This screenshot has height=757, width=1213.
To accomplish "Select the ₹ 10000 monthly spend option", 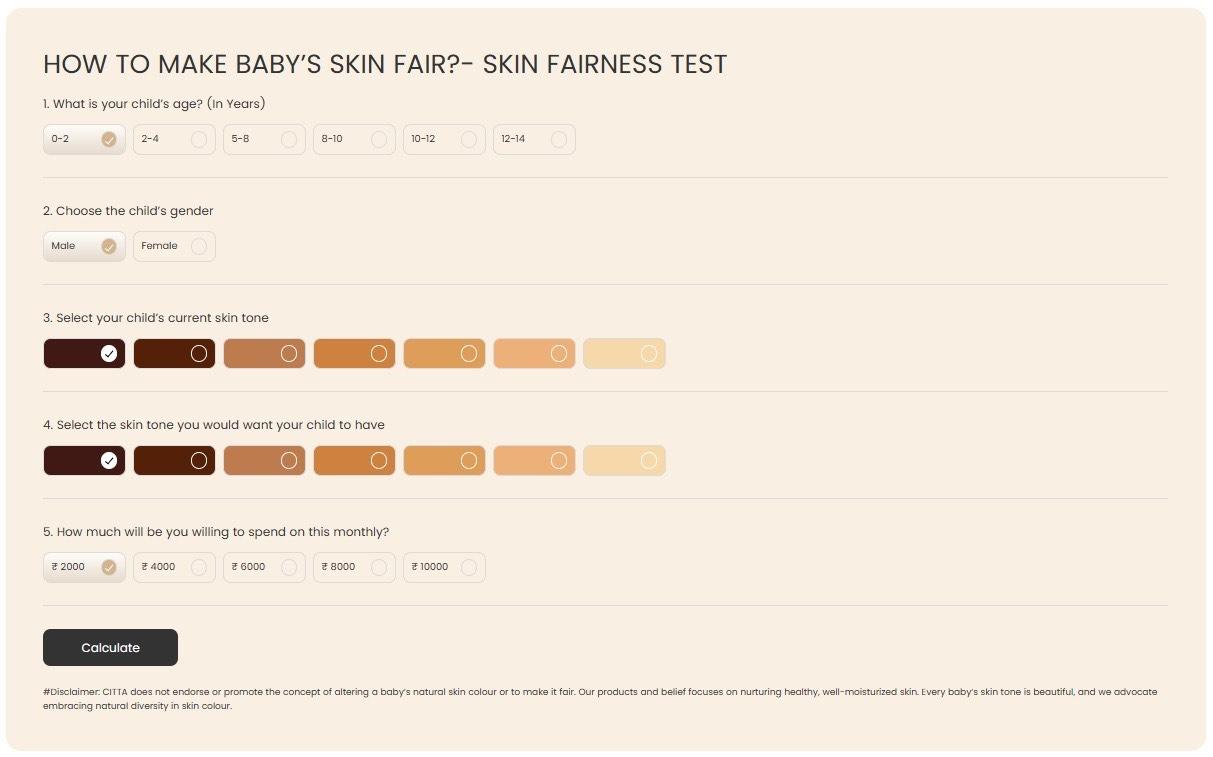I will 444,567.
